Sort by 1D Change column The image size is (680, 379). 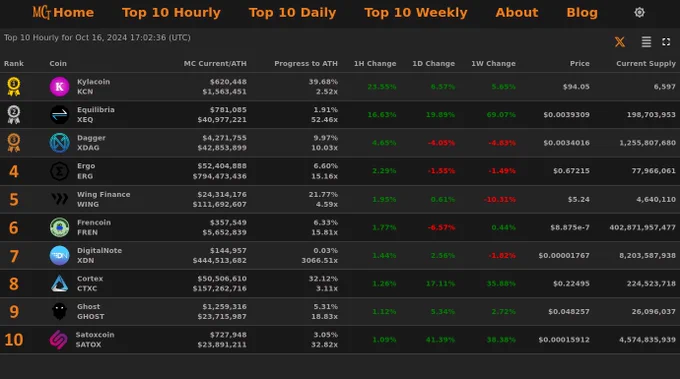click(434, 63)
